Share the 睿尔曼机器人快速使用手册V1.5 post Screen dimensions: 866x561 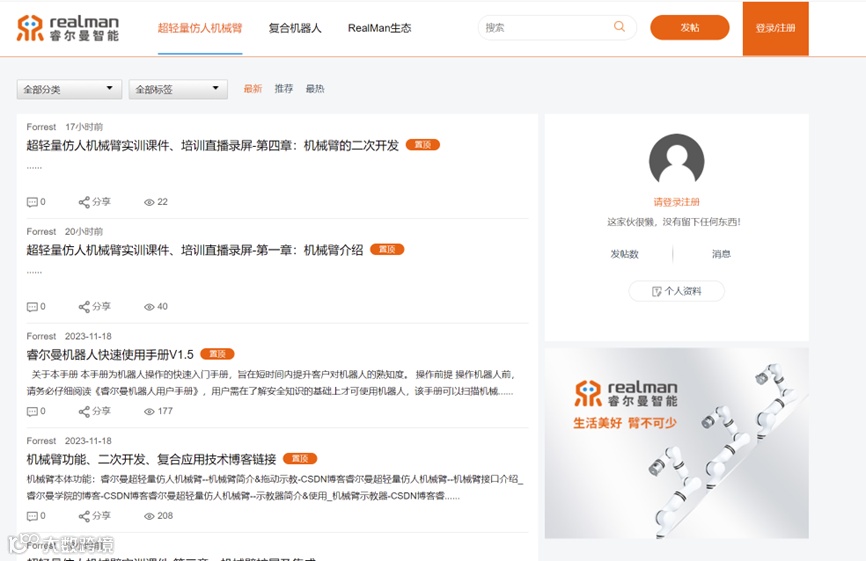click(94, 411)
